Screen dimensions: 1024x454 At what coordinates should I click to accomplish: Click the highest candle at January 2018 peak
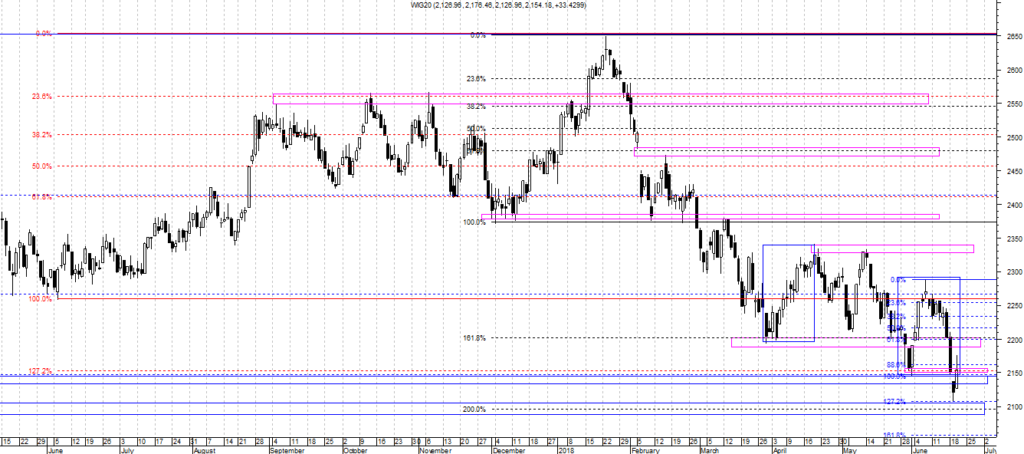click(x=606, y=52)
